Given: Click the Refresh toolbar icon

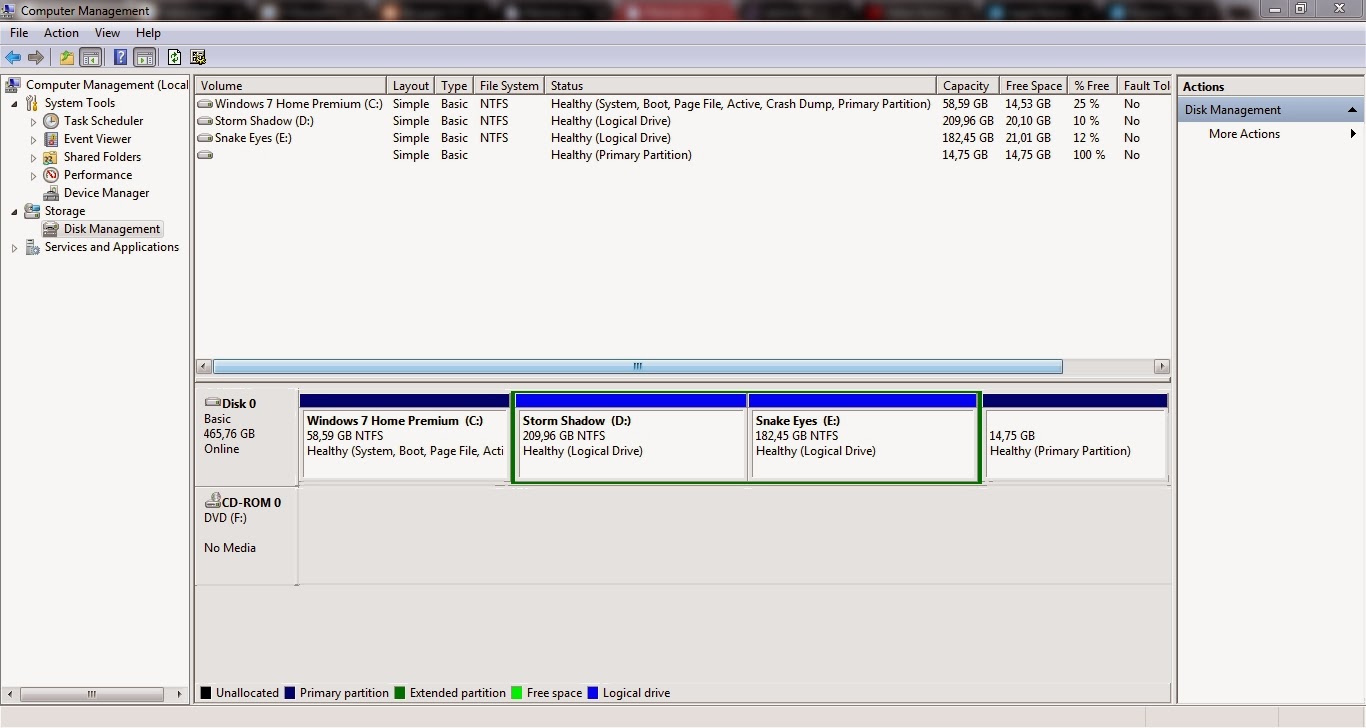Looking at the screenshot, I should [x=175, y=57].
